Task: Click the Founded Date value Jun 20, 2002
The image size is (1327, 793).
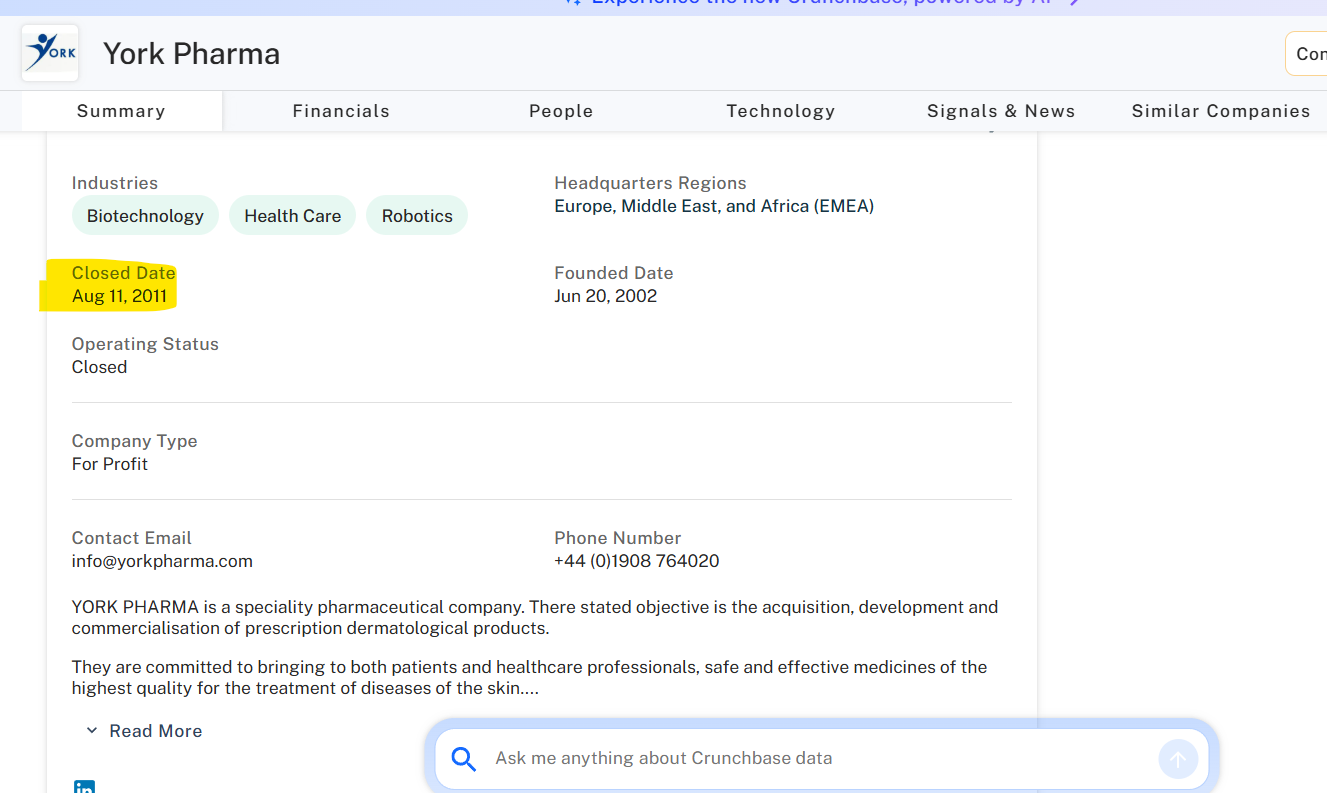Action: pyautogui.click(x=606, y=296)
